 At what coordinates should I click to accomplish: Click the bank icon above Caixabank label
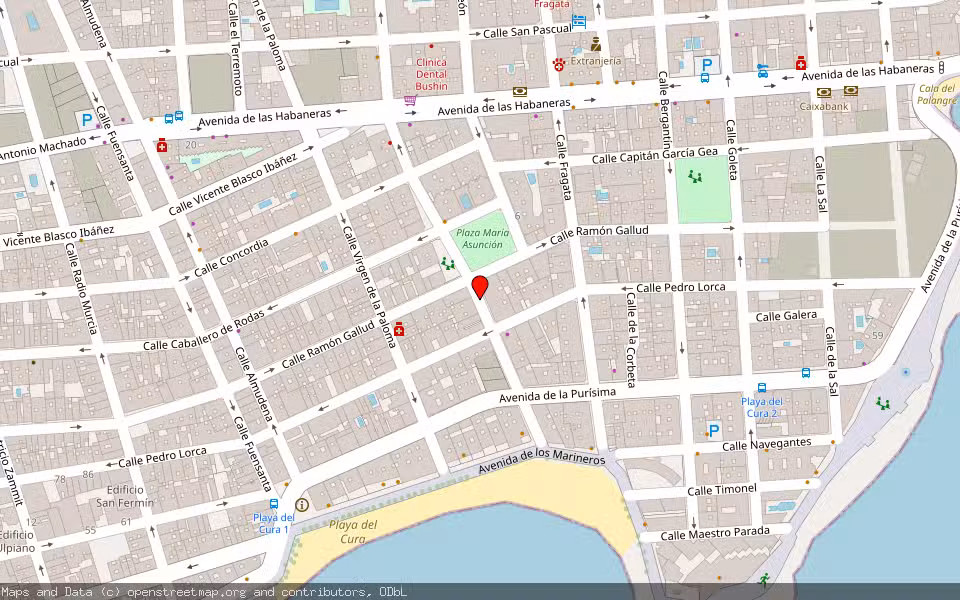tap(824, 92)
